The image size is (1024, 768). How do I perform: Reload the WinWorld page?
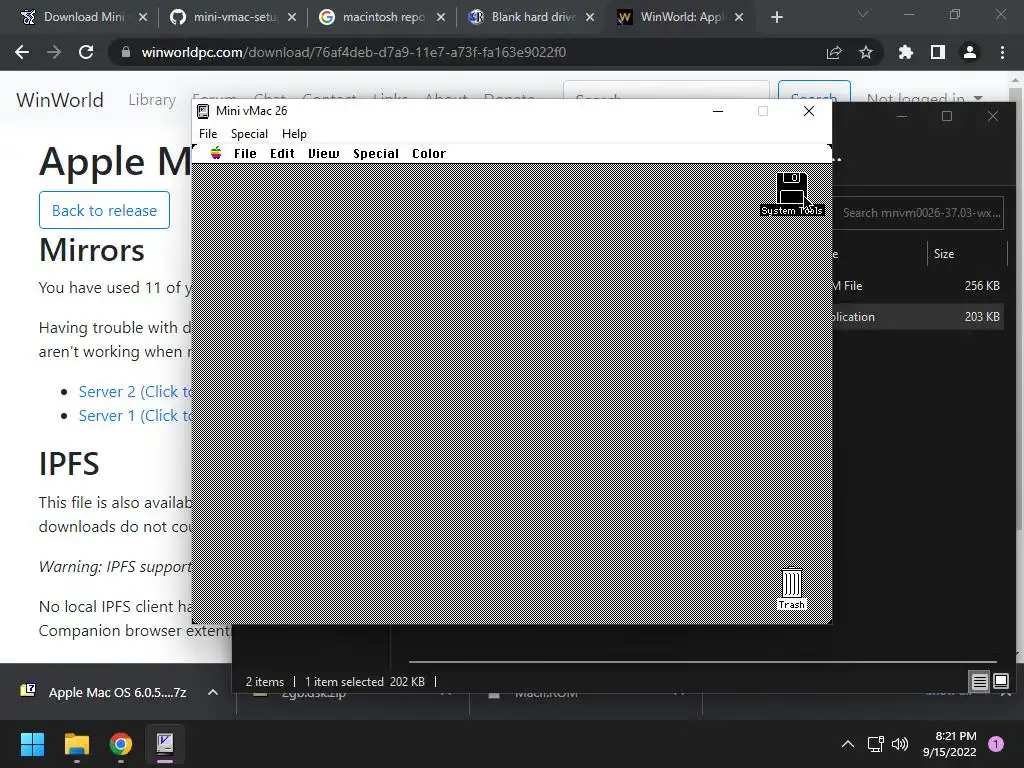86,52
